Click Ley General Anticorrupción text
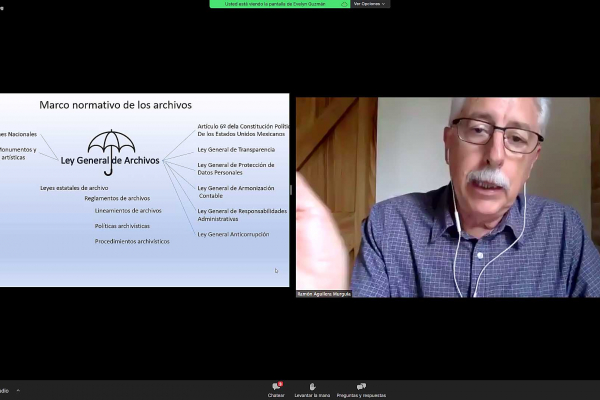Image resolution: width=600 pixels, height=400 pixels. point(233,234)
